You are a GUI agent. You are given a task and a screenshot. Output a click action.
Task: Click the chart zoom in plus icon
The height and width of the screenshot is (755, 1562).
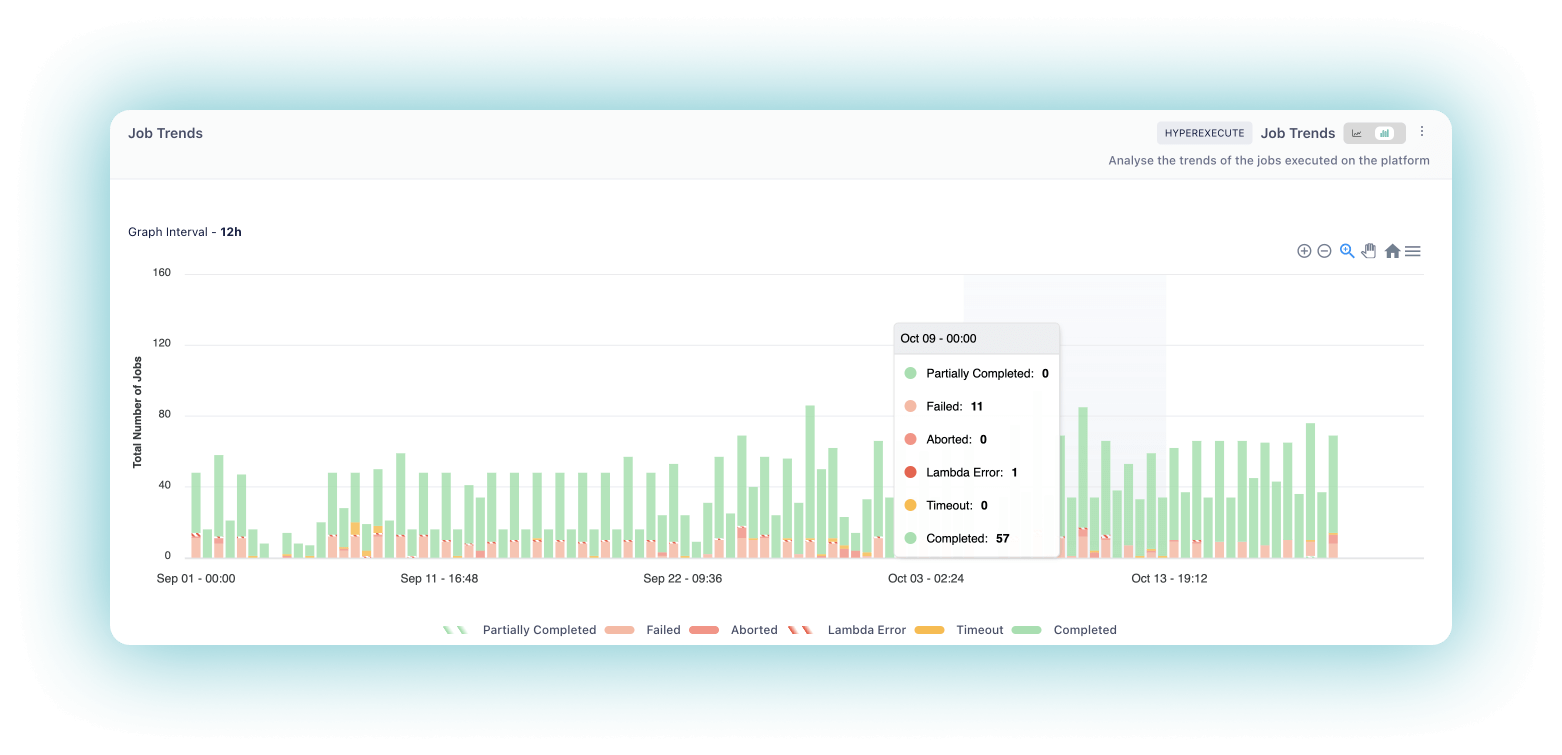click(1304, 251)
